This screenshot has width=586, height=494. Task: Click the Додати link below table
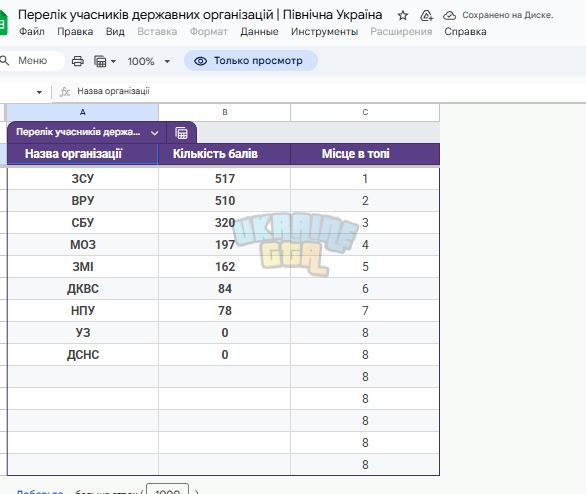click(40, 491)
